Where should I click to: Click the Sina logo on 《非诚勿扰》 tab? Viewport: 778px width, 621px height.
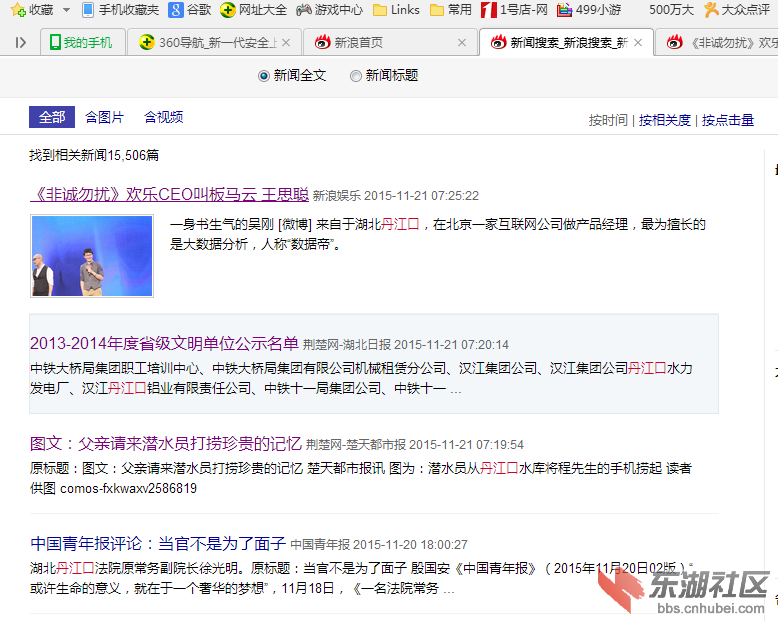click(x=675, y=43)
